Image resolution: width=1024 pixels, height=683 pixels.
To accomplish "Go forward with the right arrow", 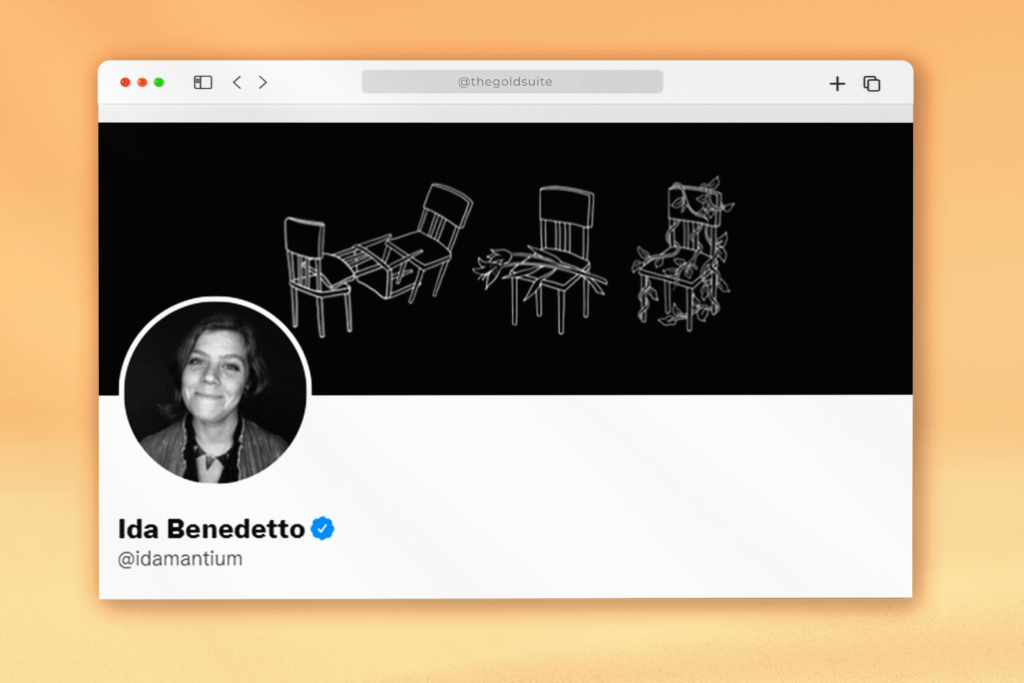I will (x=263, y=82).
